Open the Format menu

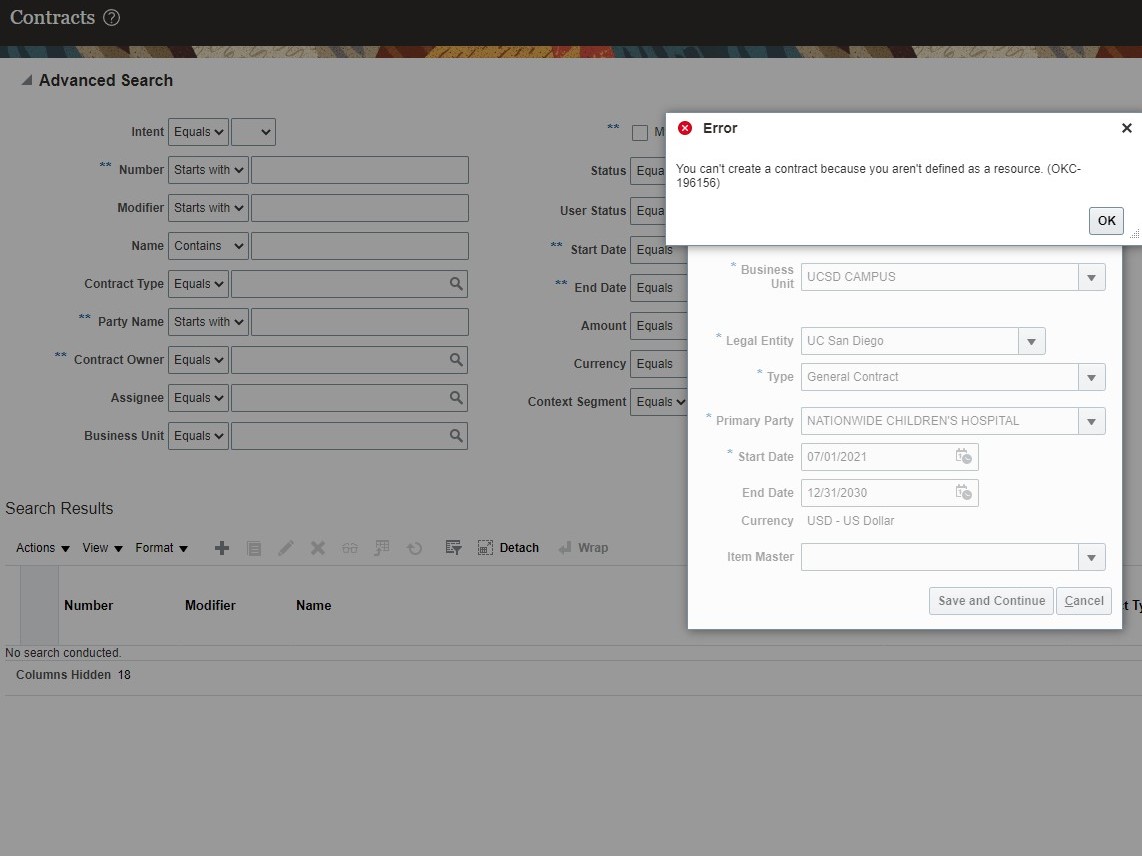coord(162,548)
